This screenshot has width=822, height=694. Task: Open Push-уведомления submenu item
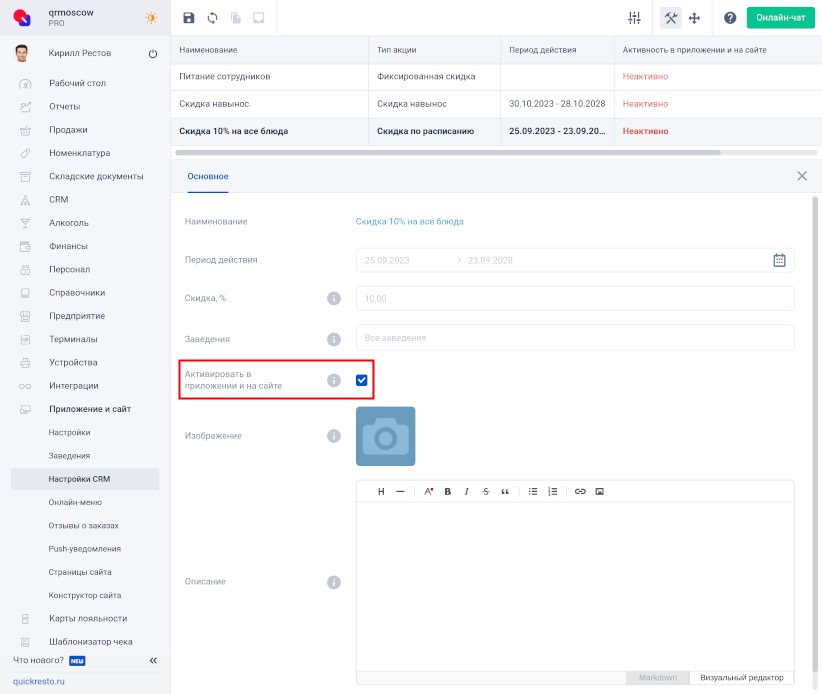coord(84,549)
